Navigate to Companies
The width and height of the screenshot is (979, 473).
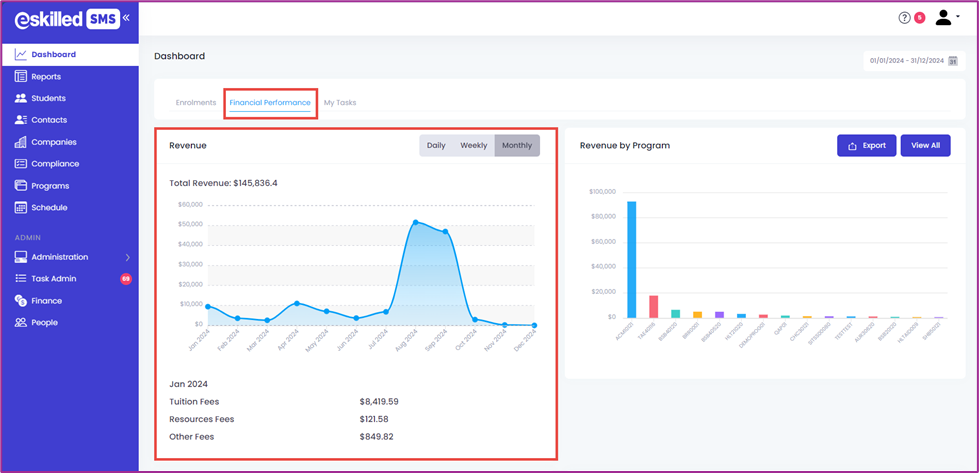(54, 142)
